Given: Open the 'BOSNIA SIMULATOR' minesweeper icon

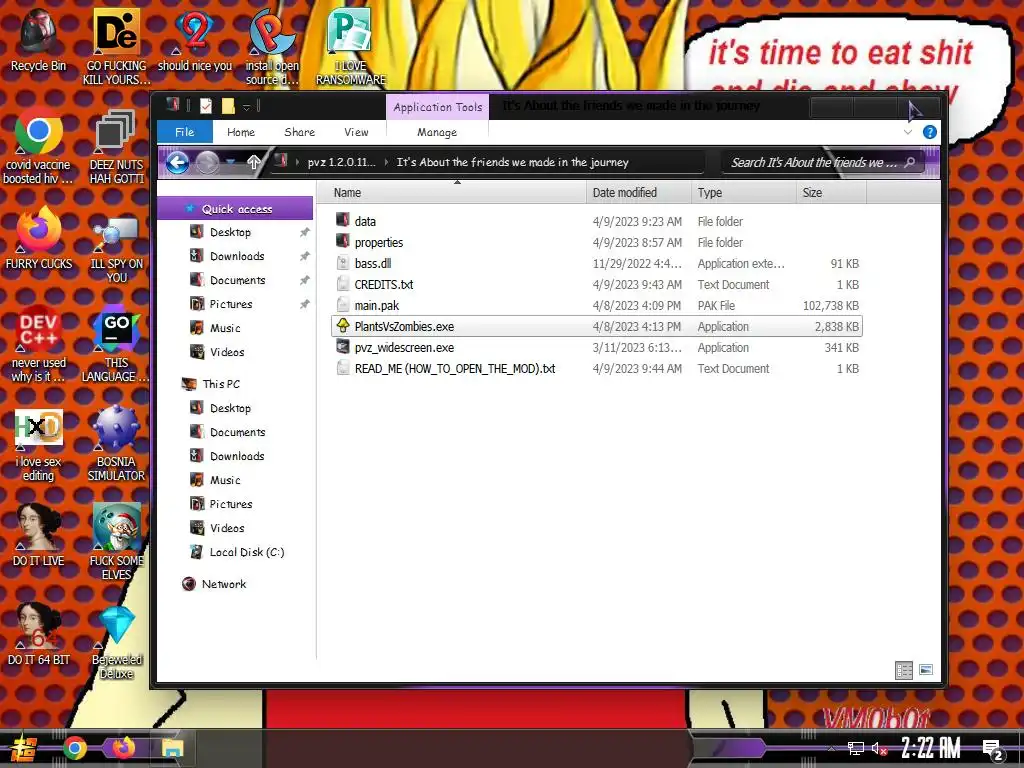Looking at the screenshot, I should click(116, 444).
